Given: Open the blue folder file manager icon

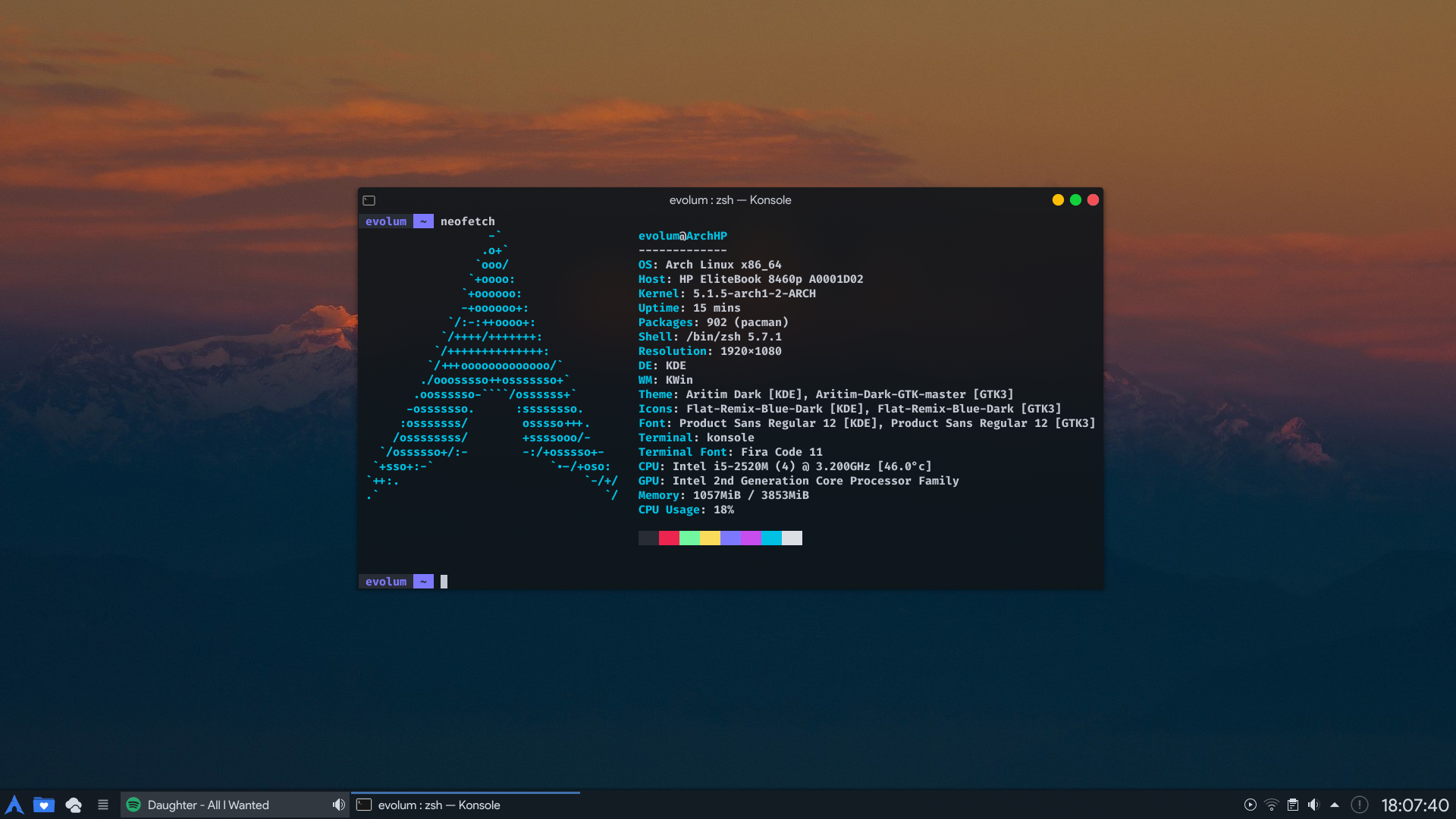Looking at the screenshot, I should pyautogui.click(x=44, y=805).
